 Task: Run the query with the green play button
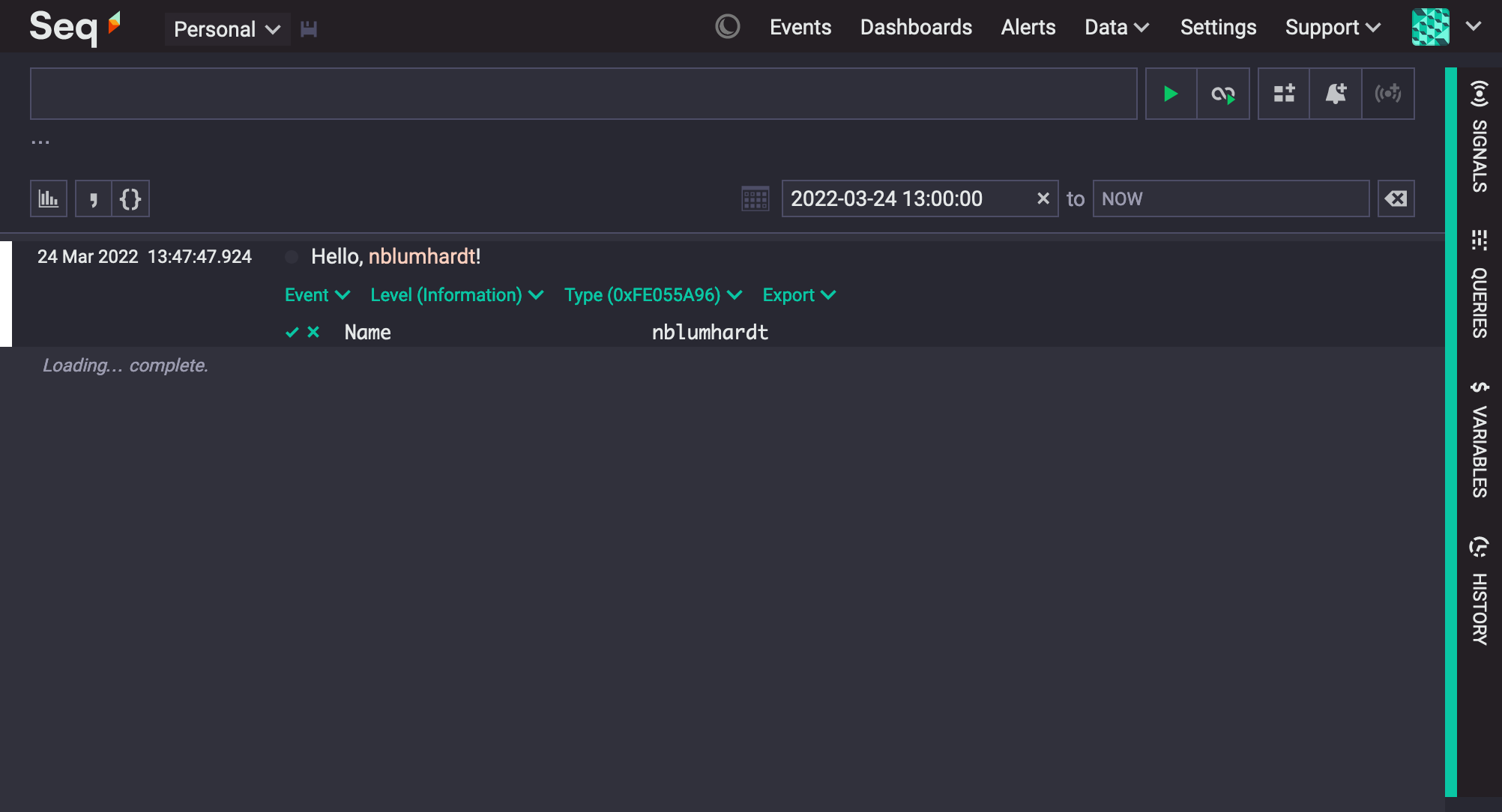(1171, 94)
